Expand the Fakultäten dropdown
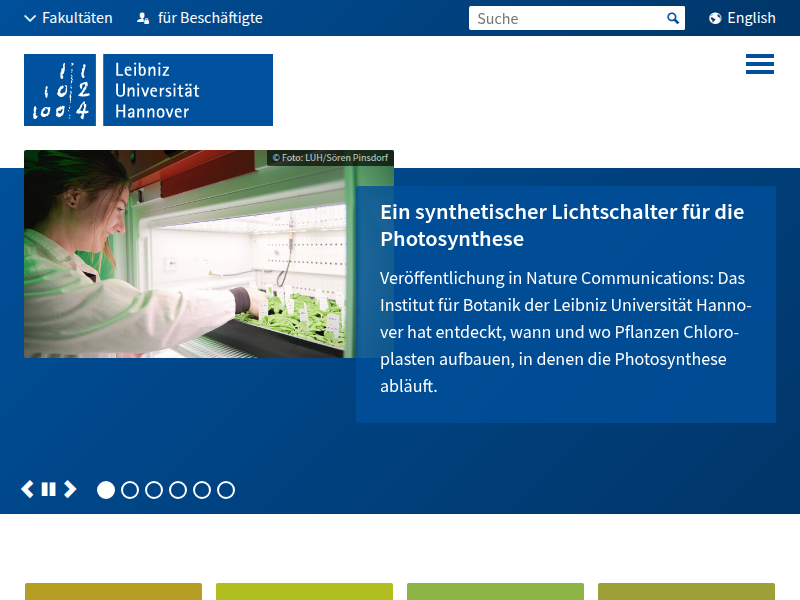 tap(68, 18)
